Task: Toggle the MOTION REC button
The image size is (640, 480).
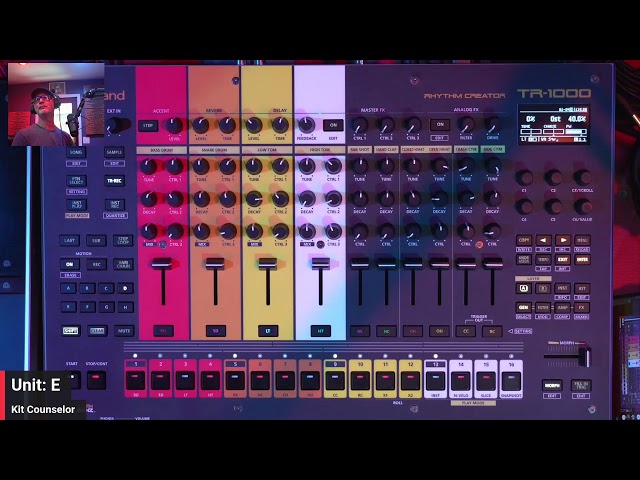Action: click(96, 264)
